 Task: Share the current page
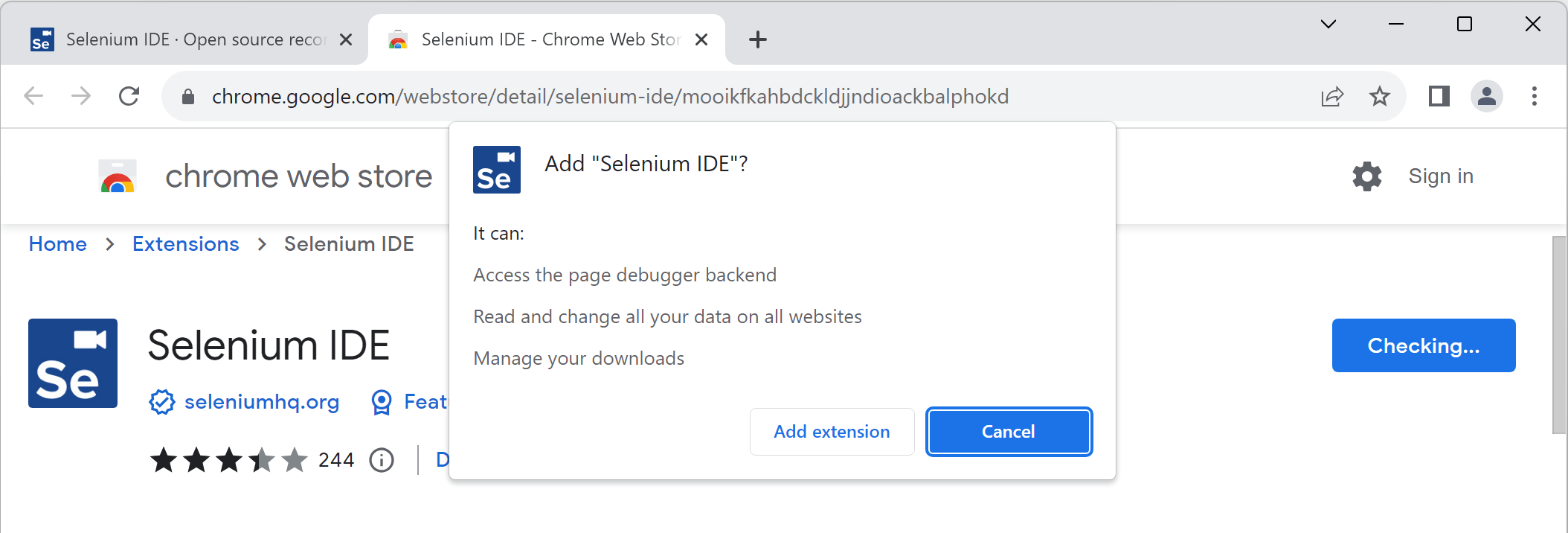(1331, 95)
